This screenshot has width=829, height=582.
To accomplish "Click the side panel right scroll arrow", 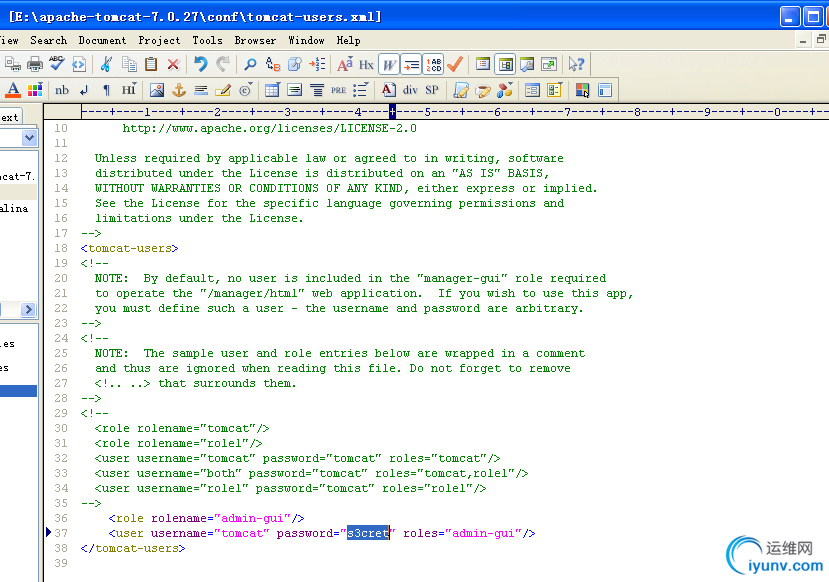I will click(29, 309).
